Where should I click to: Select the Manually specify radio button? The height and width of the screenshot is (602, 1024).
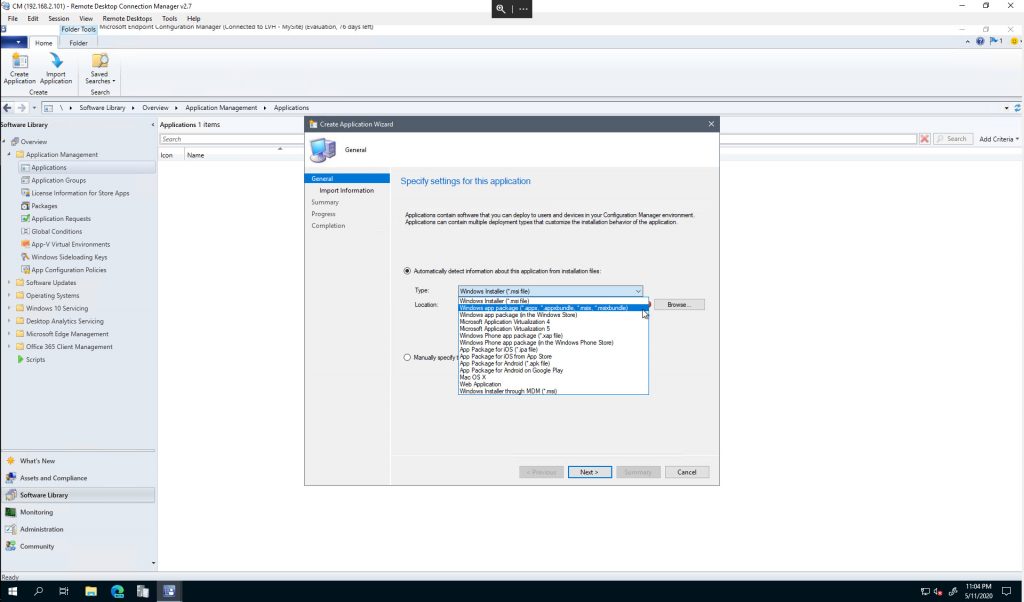coord(408,358)
